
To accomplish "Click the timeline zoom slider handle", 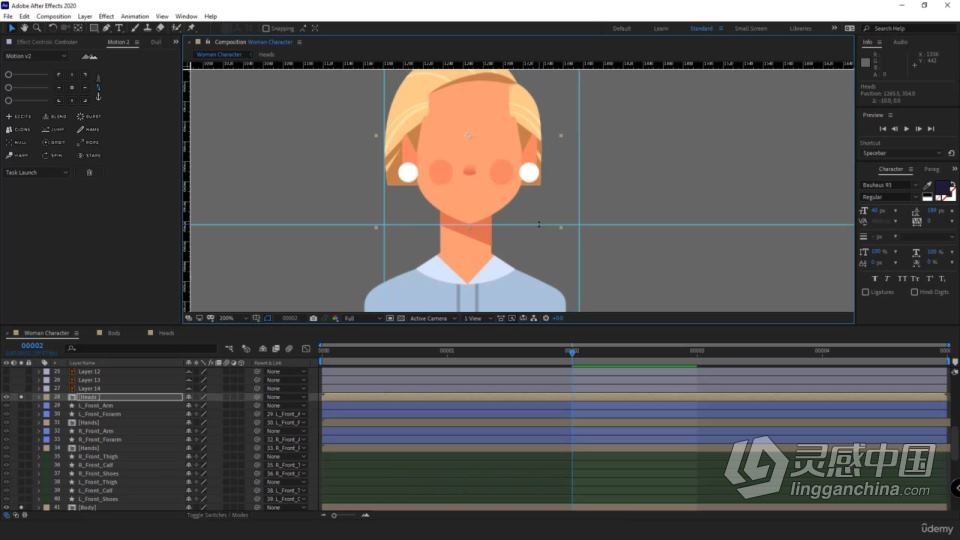I will tap(334, 516).
